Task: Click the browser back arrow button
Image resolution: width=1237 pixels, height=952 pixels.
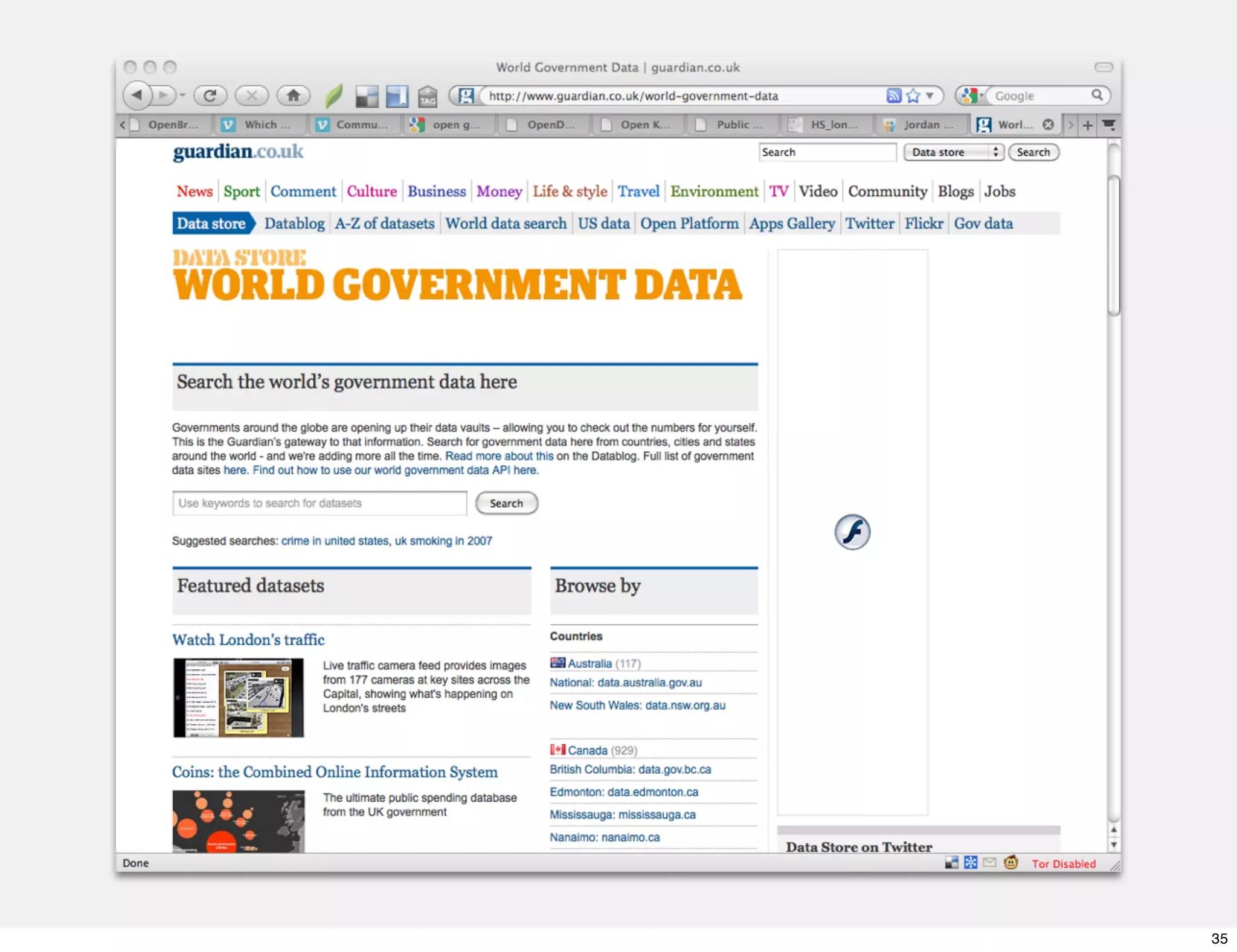Action: (x=138, y=95)
